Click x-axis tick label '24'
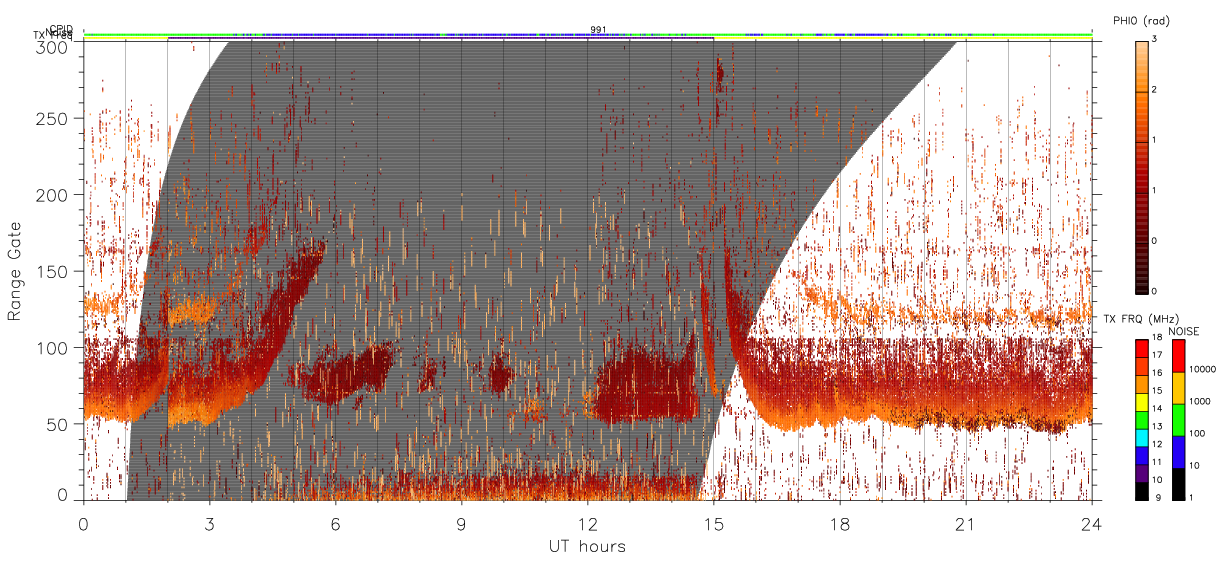 pyautogui.click(x=1091, y=524)
